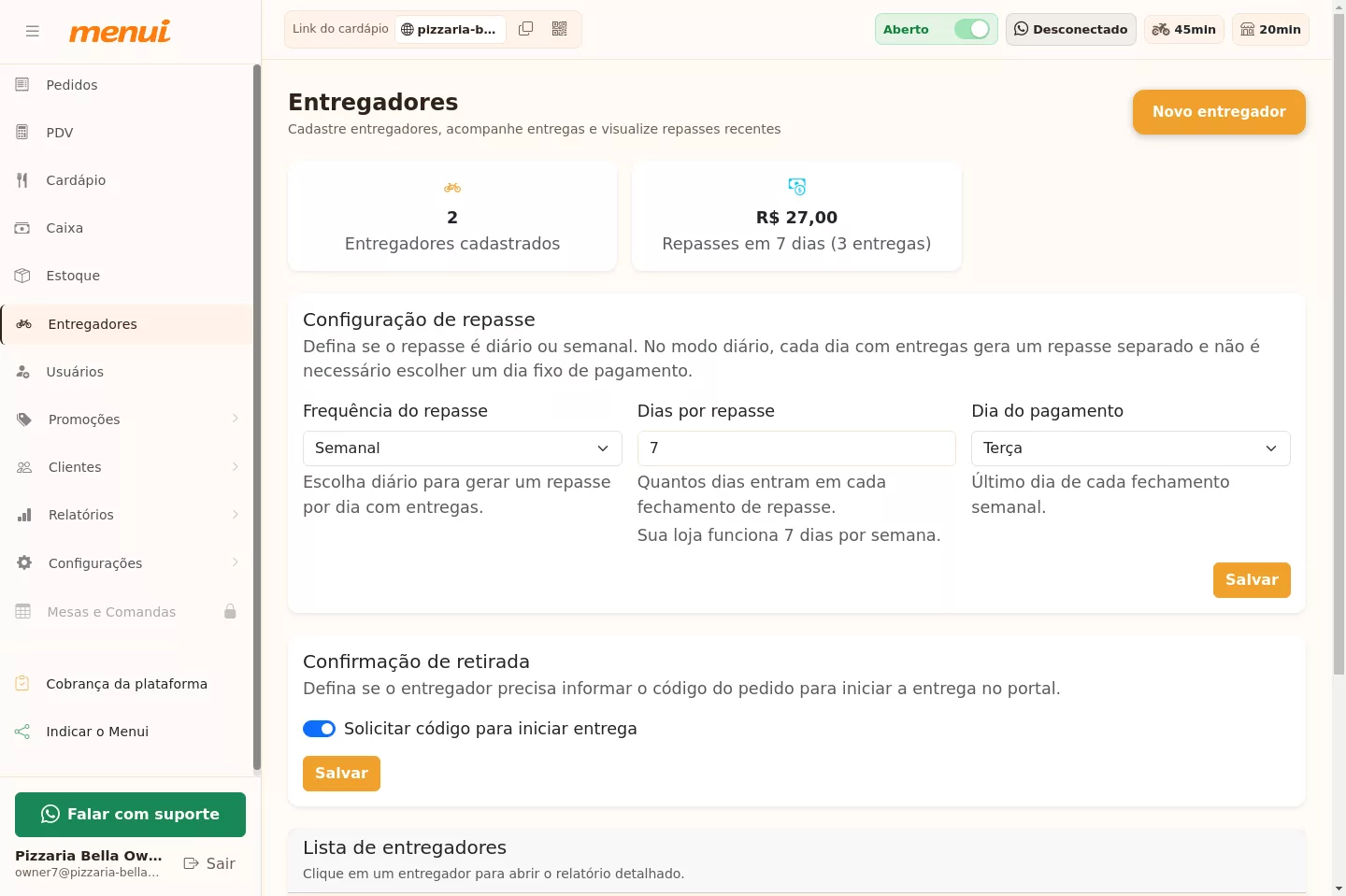The image size is (1346, 896).
Task: Open the Dia do pagamento dropdown
Action: 1131,448
